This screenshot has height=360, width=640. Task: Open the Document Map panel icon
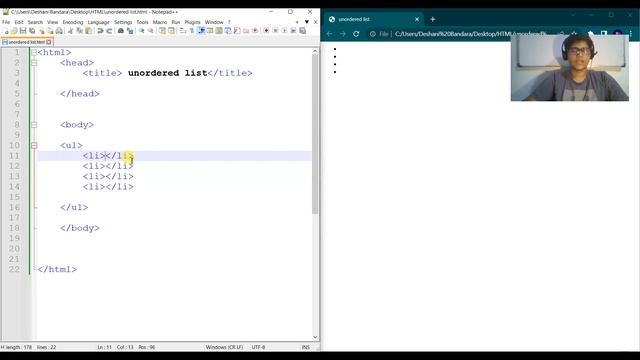click(x=219, y=31)
